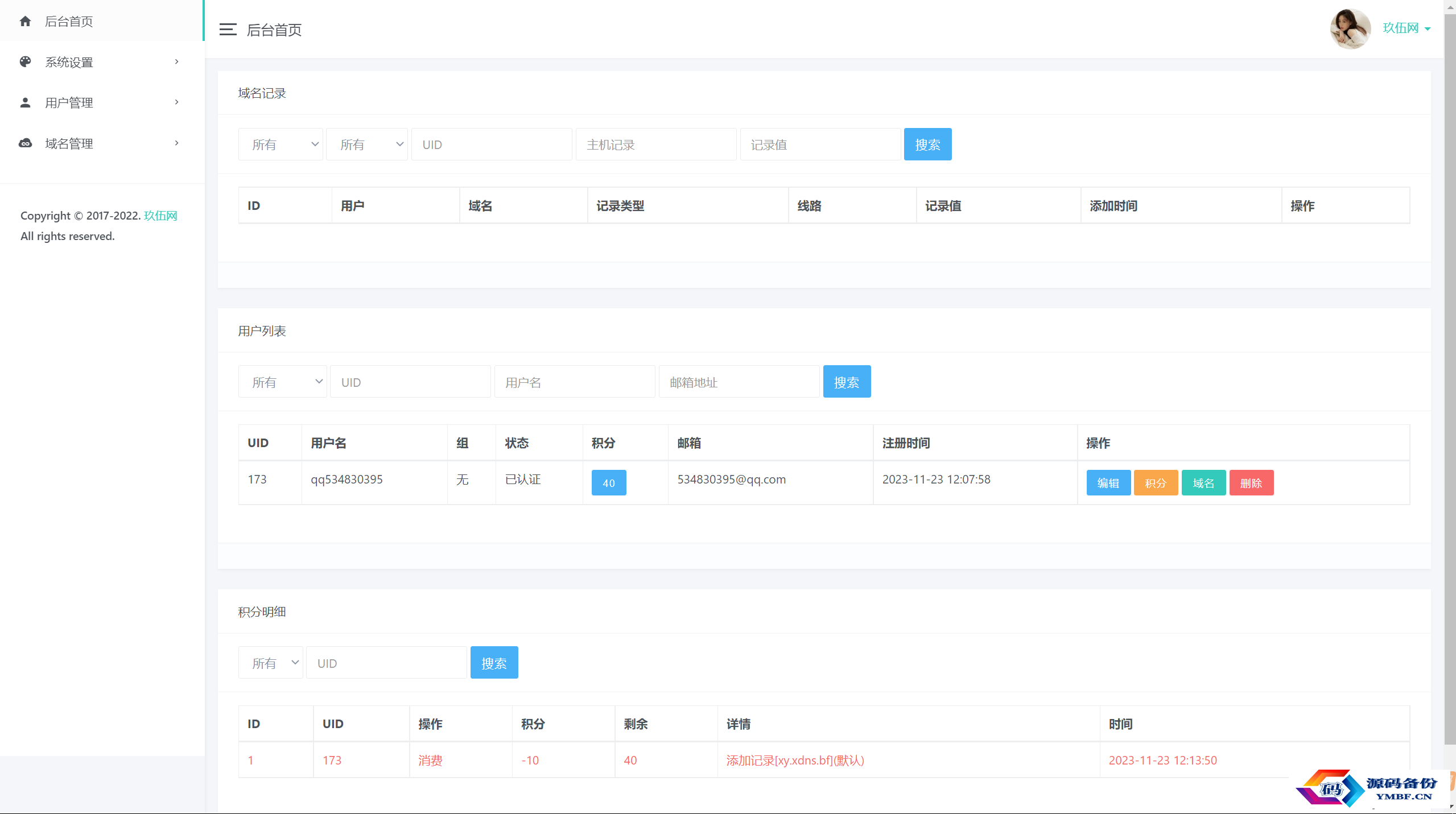Click 编辑 button for user qq534830395

click(1108, 483)
